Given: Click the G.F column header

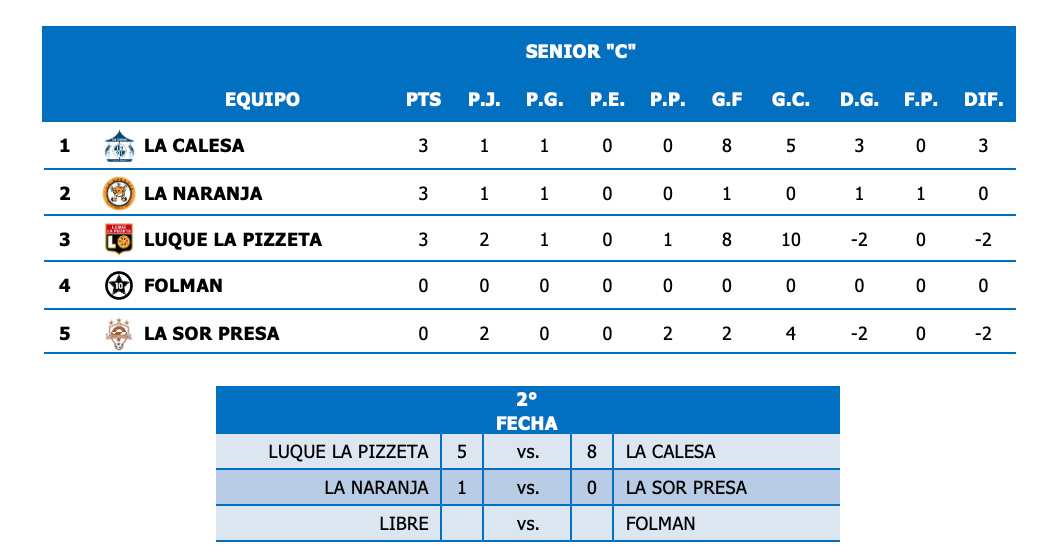Looking at the screenshot, I should [x=727, y=100].
